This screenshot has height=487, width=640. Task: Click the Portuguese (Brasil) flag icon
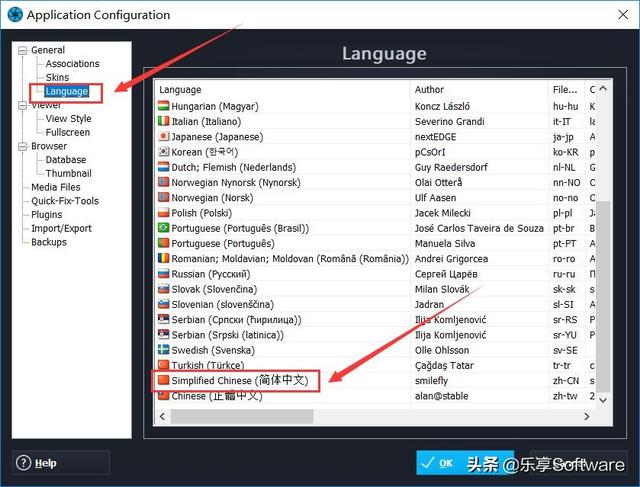[x=163, y=228]
